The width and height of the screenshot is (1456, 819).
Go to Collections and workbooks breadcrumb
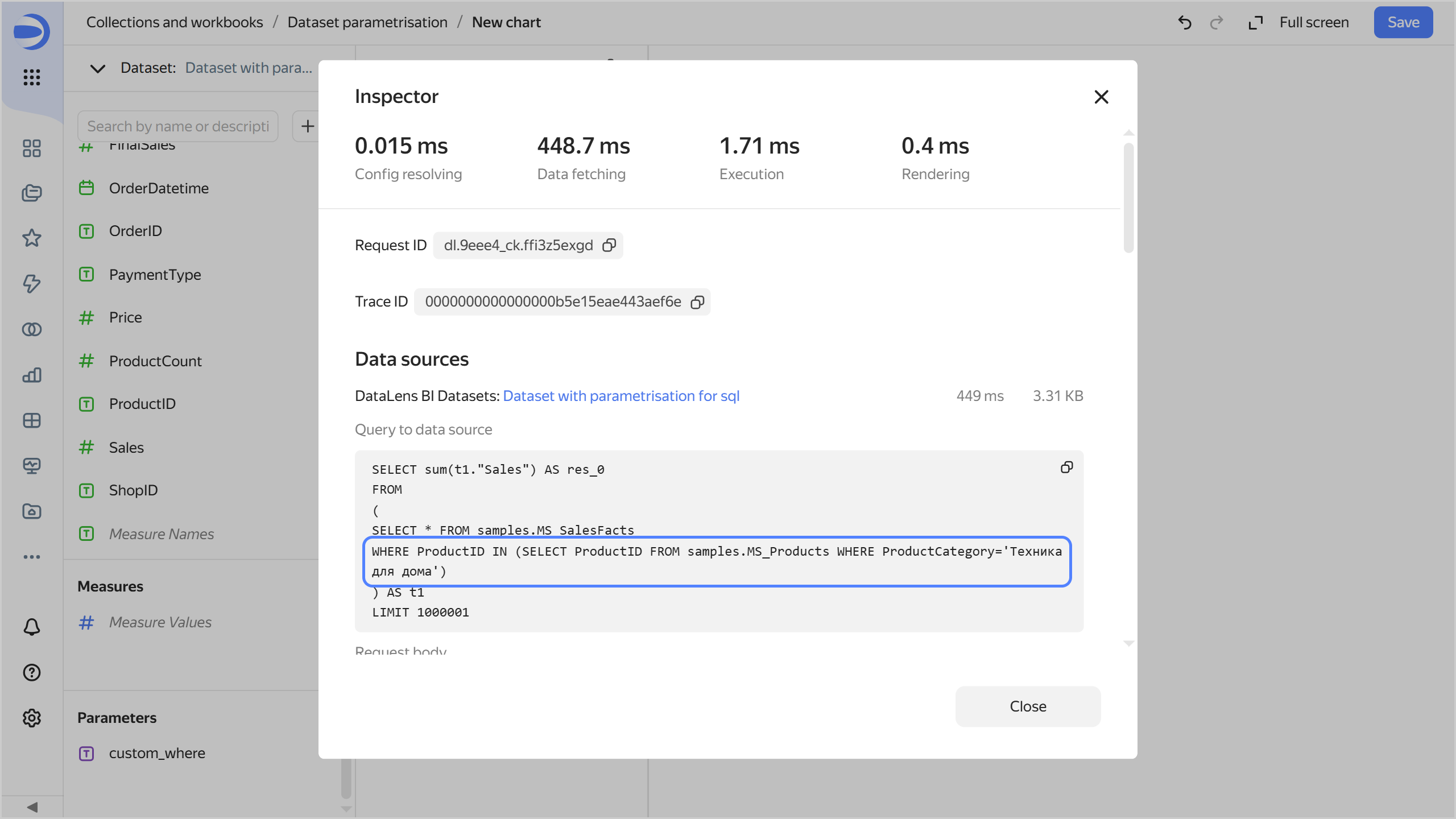tap(175, 22)
